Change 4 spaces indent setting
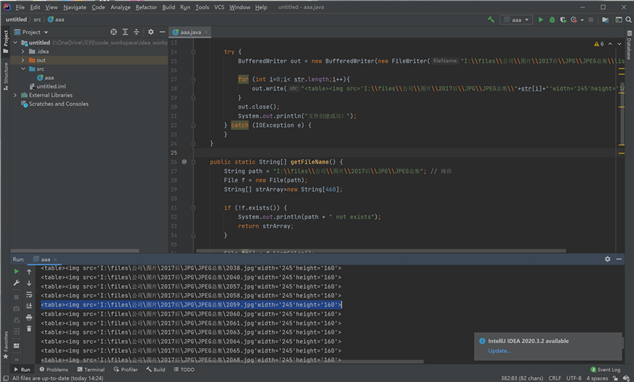The width and height of the screenshot is (634, 382). click(x=597, y=378)
